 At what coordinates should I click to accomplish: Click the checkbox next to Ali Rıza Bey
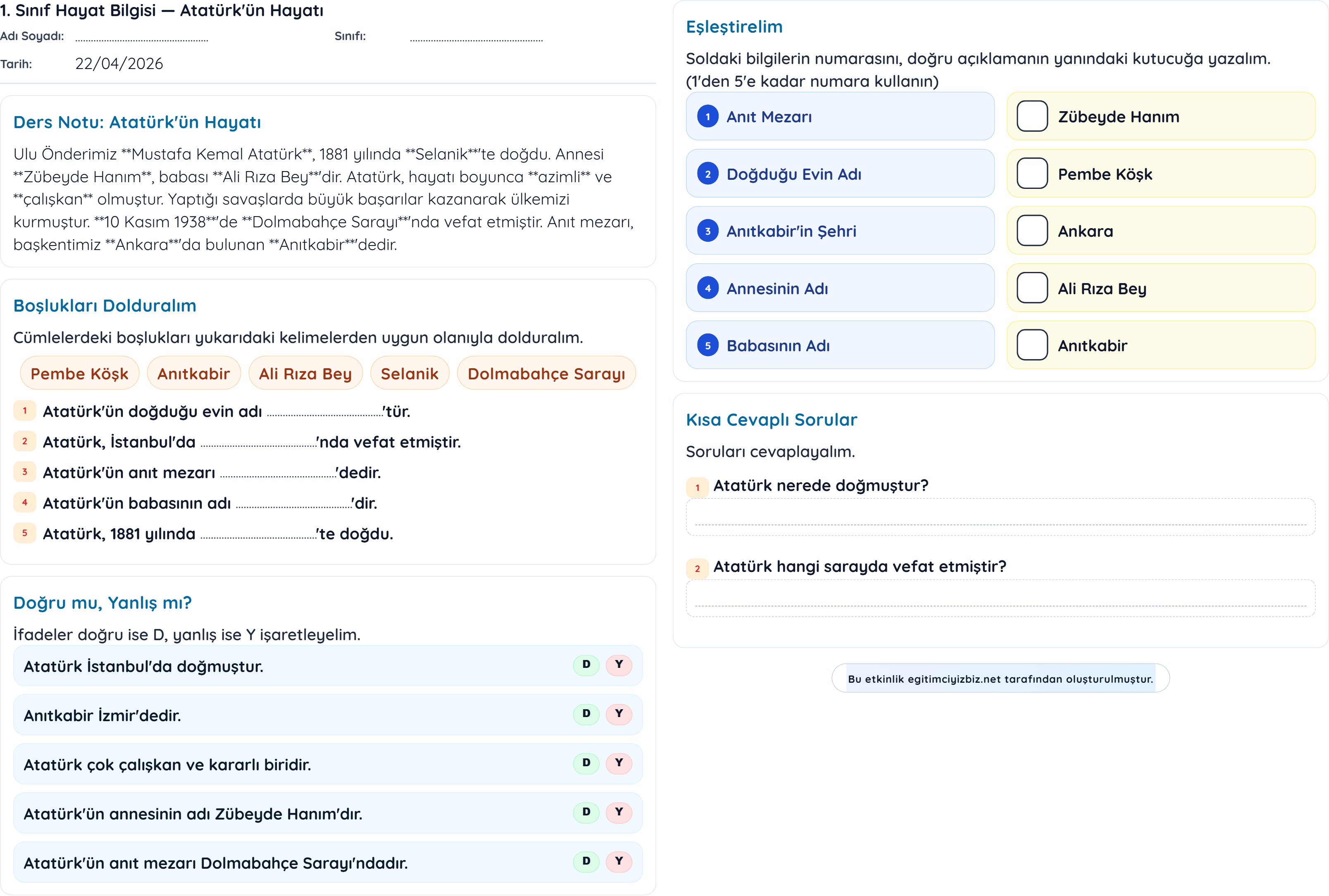(x=1032, y=288)
